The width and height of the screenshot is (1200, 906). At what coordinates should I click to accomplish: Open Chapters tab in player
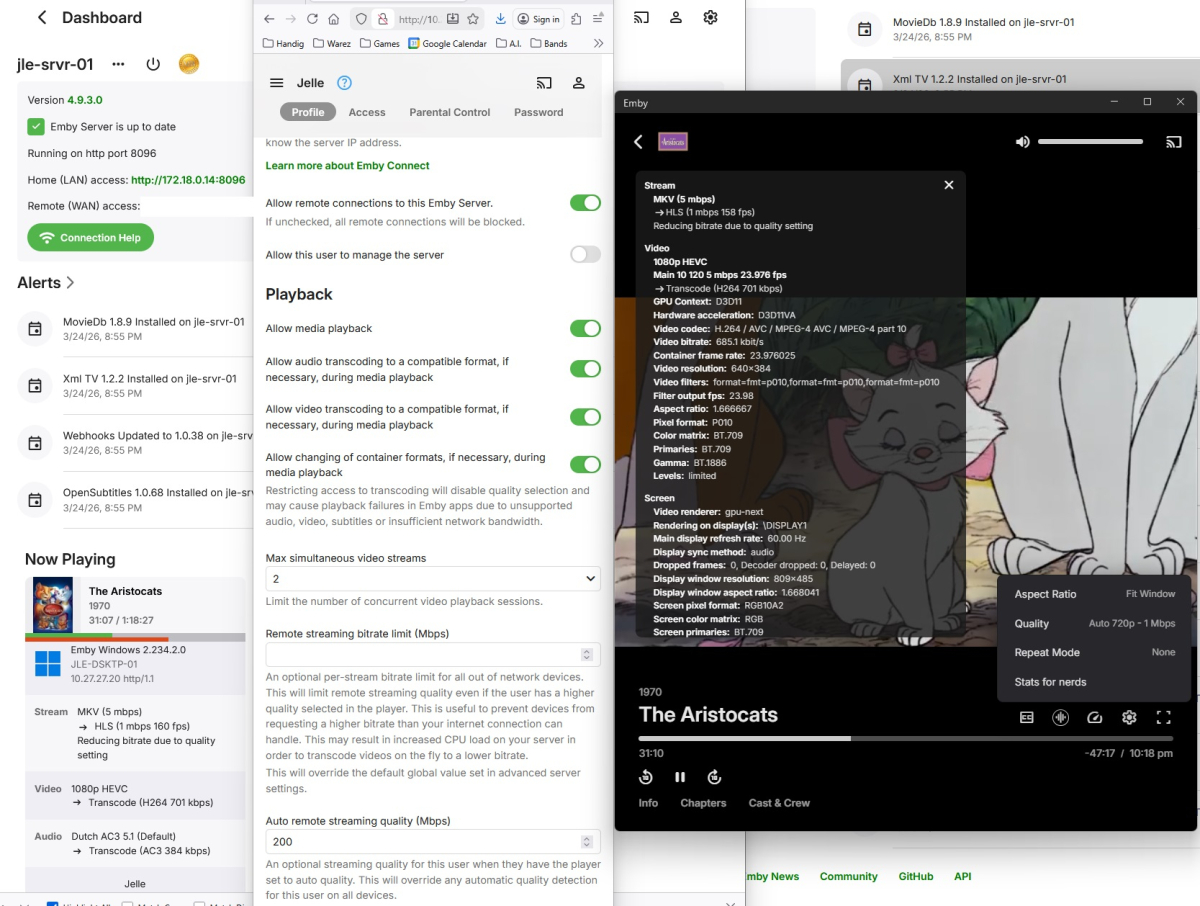point(703,803)
